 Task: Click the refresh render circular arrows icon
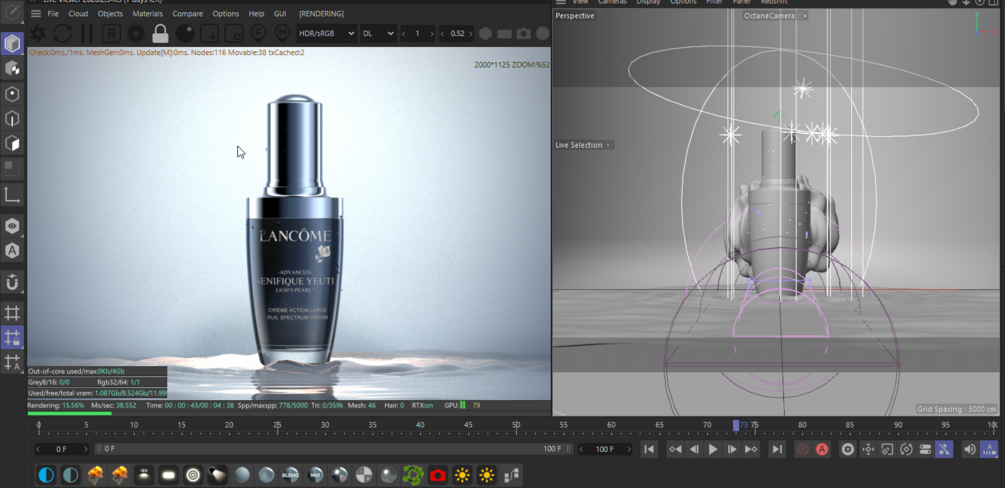pyautogui.click(x=62, y=33)
